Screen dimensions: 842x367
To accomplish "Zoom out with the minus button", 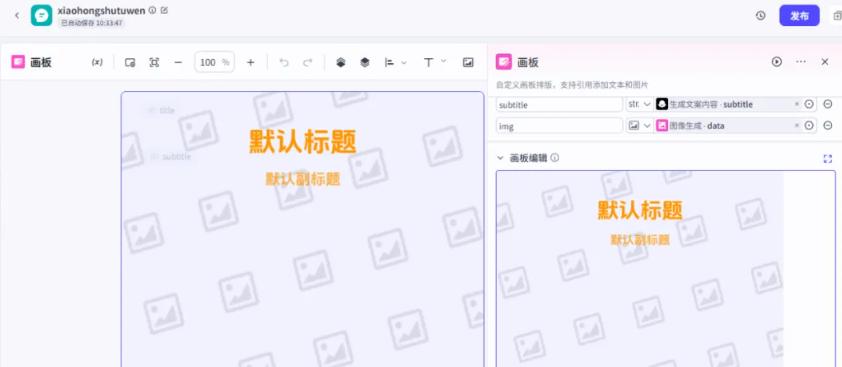I will point(178,62).
